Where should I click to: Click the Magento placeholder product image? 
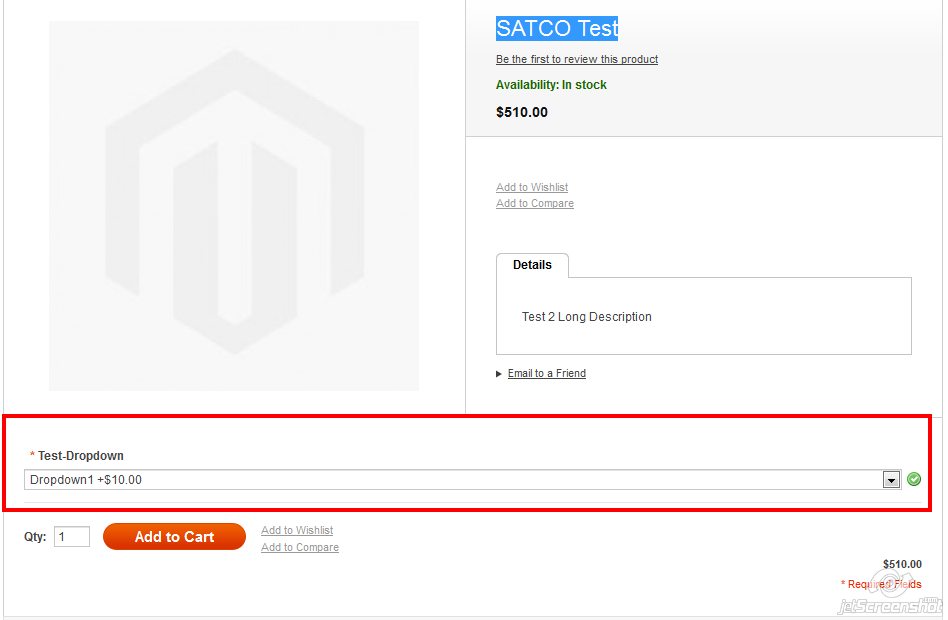click(x=234, y=206)
